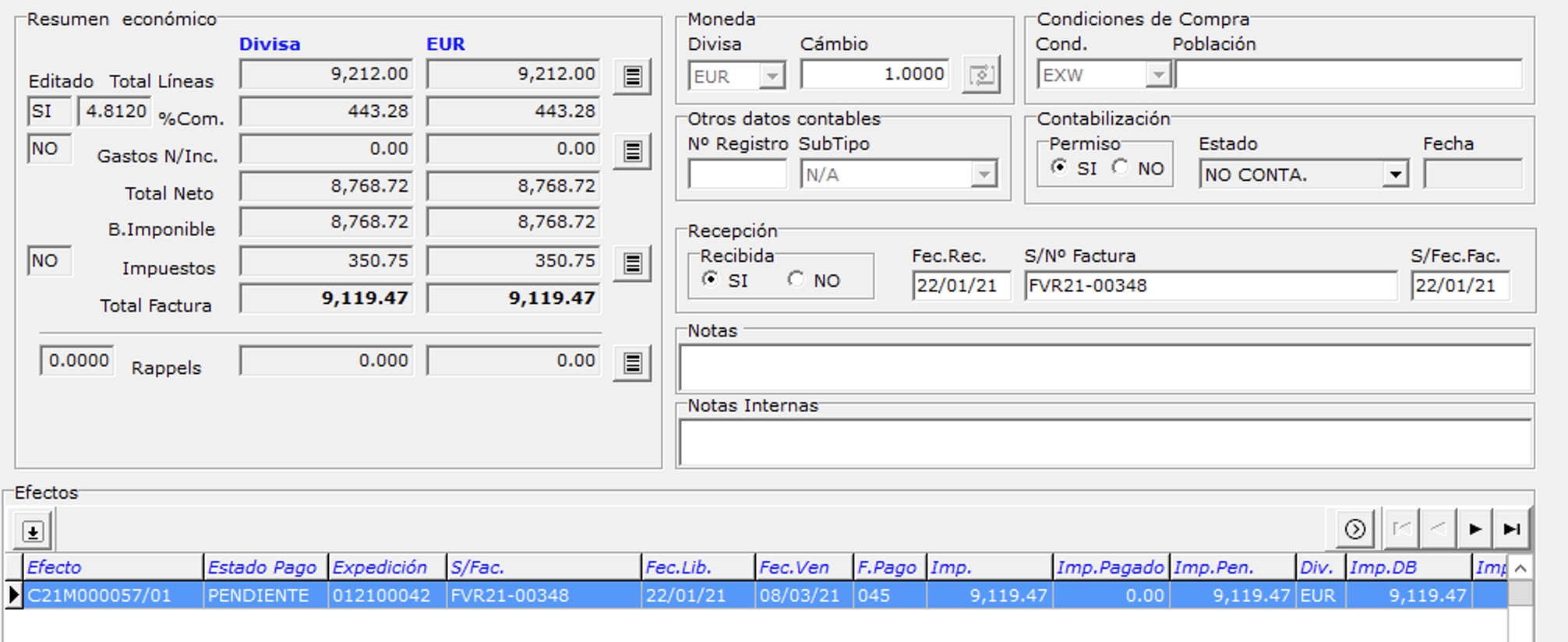Click the exchange rate refresh icon
Image resolution: width=1568 pixels, height=642 pixels.
(980, 76)
